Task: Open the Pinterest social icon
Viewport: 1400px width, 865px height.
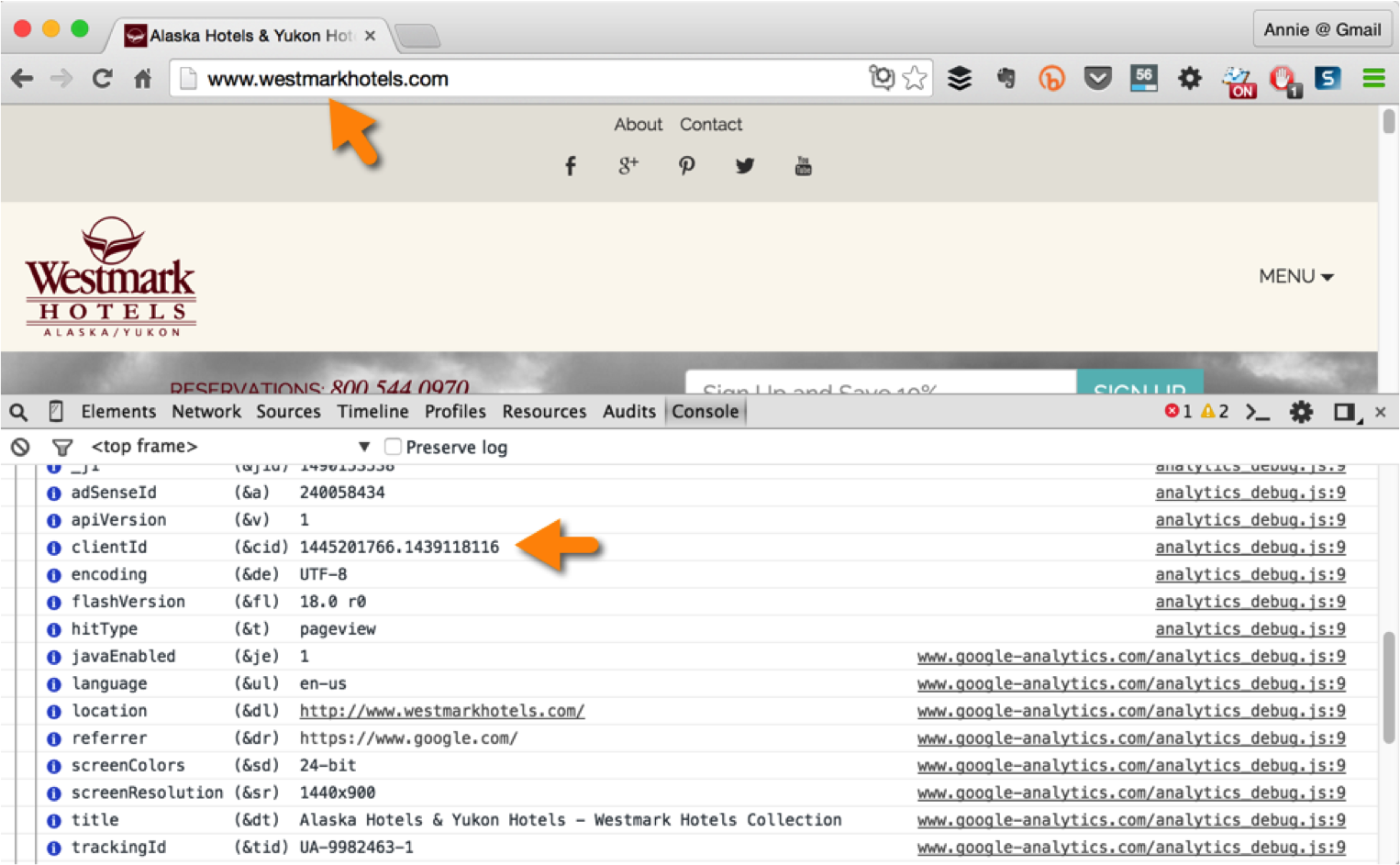Action: pos(686,166)
